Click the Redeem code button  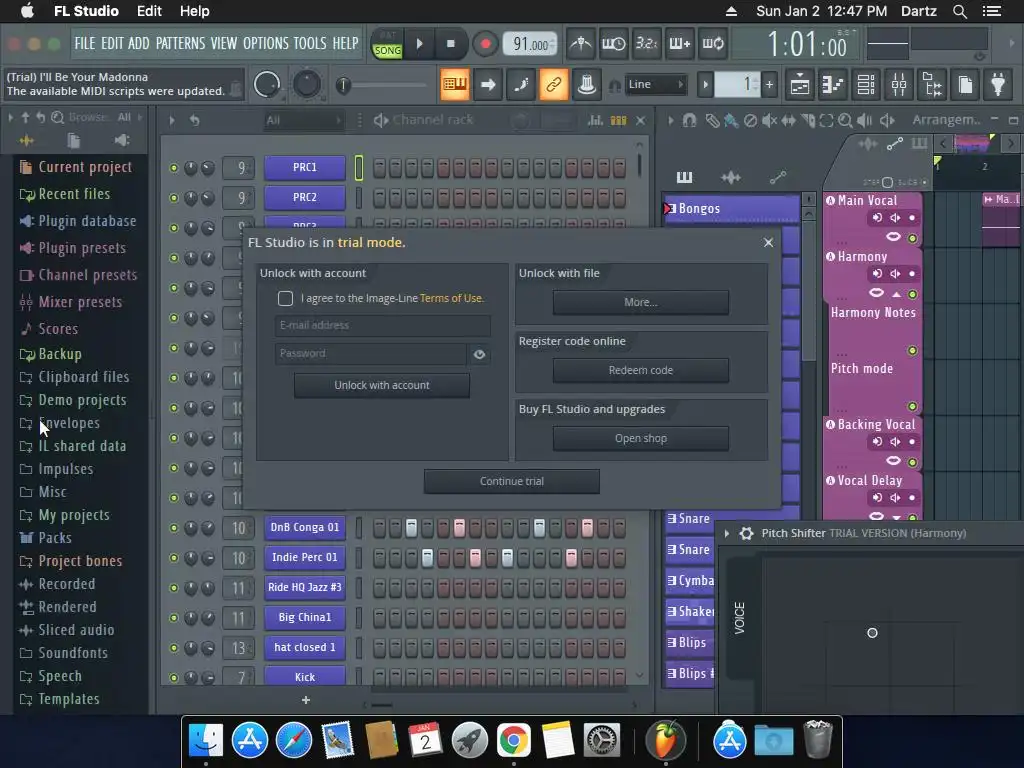(641, 370)
